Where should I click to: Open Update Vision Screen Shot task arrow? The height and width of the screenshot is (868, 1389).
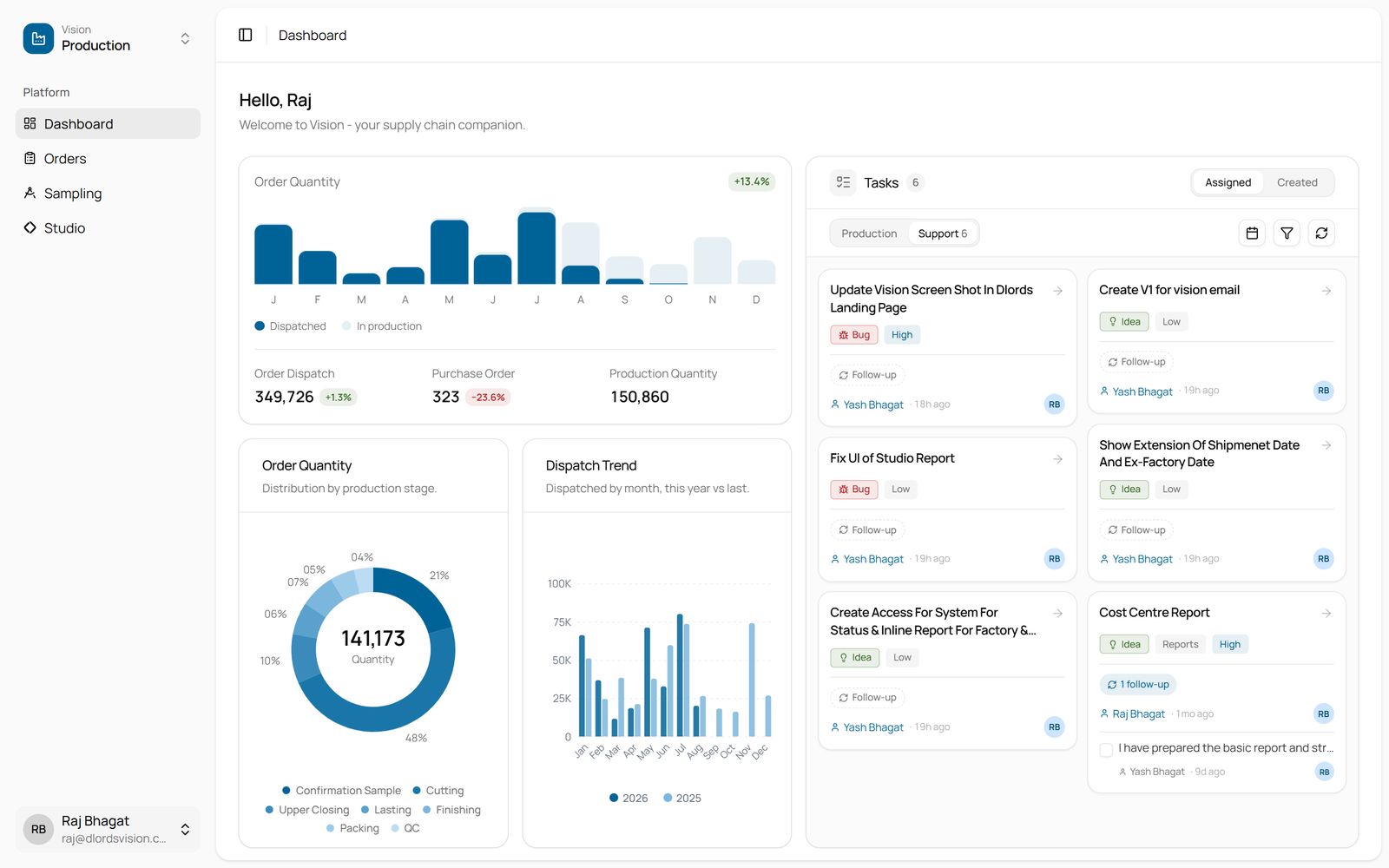[x=1058, y=291]
